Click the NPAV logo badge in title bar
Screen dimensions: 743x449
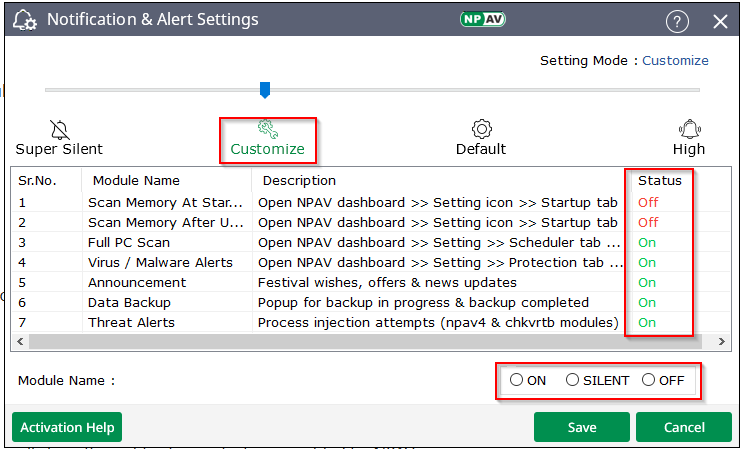click(484, 19)
